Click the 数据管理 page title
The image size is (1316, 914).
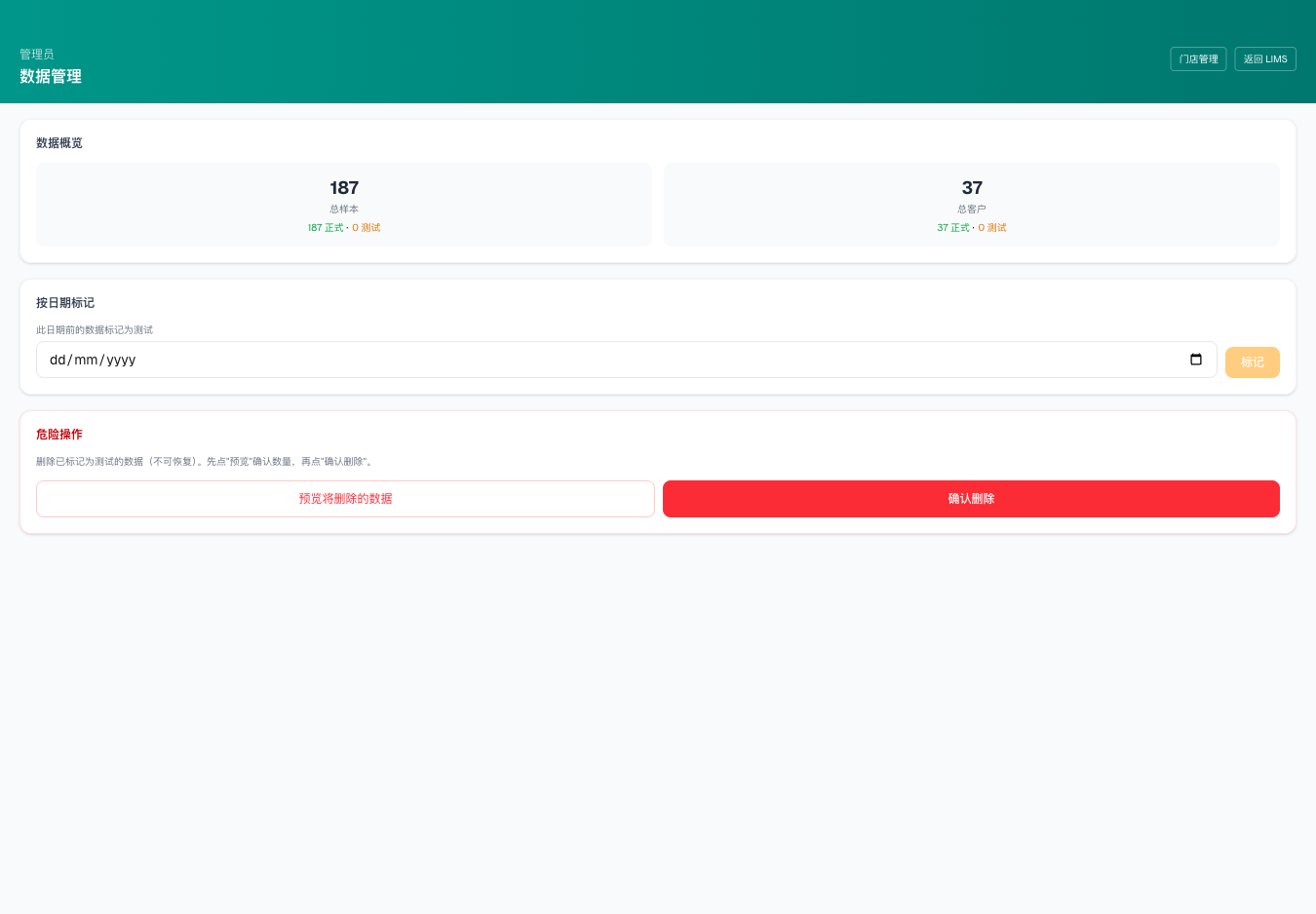[x=51, y=77]
